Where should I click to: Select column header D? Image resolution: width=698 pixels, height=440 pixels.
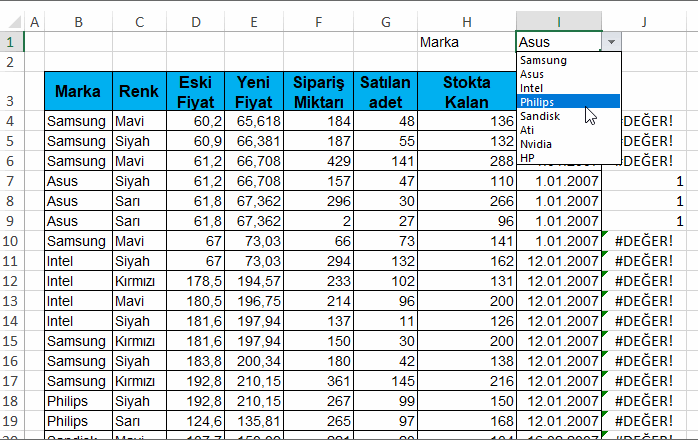(x=195, y=22)
